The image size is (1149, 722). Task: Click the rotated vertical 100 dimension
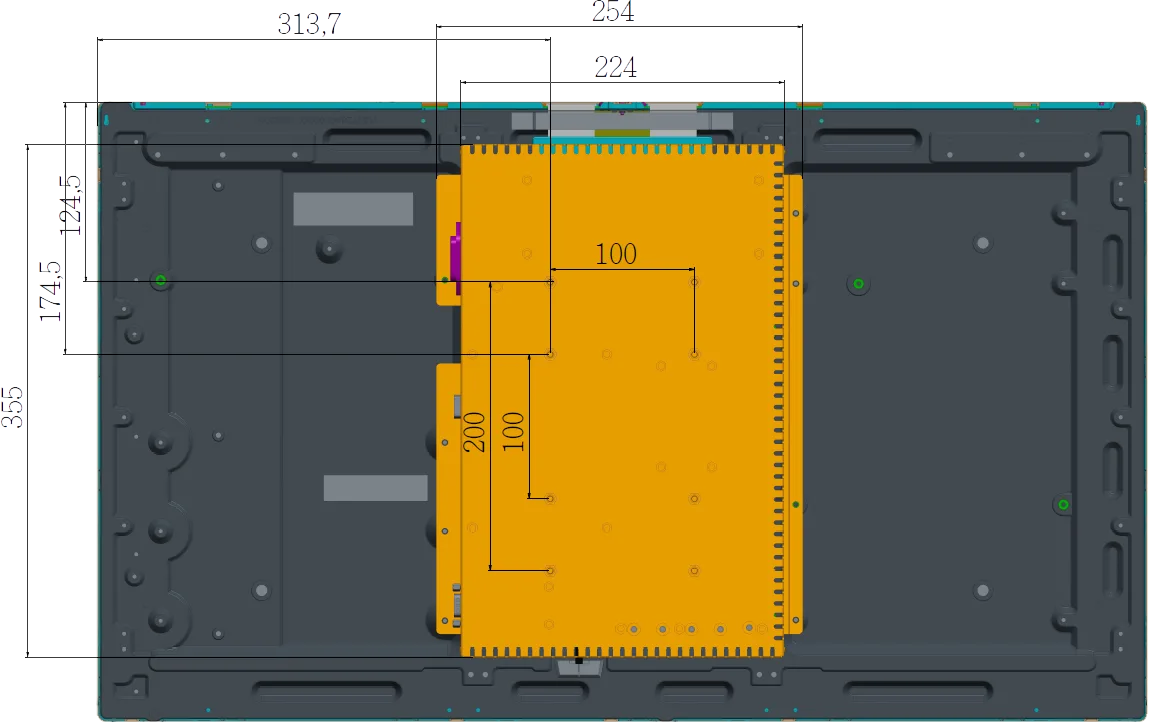pyautogui.click(x=513, y=431)
